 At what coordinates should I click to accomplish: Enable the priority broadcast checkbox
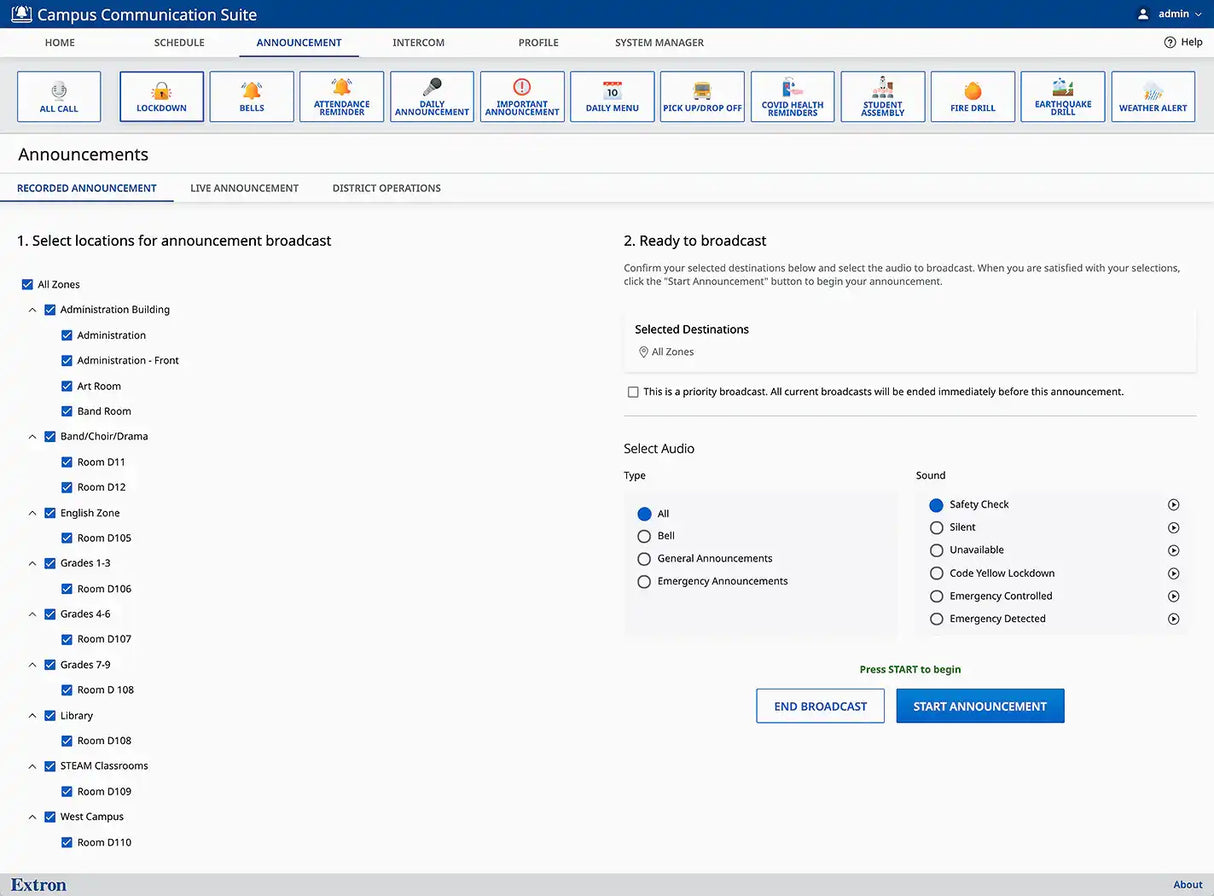[633, 392]
